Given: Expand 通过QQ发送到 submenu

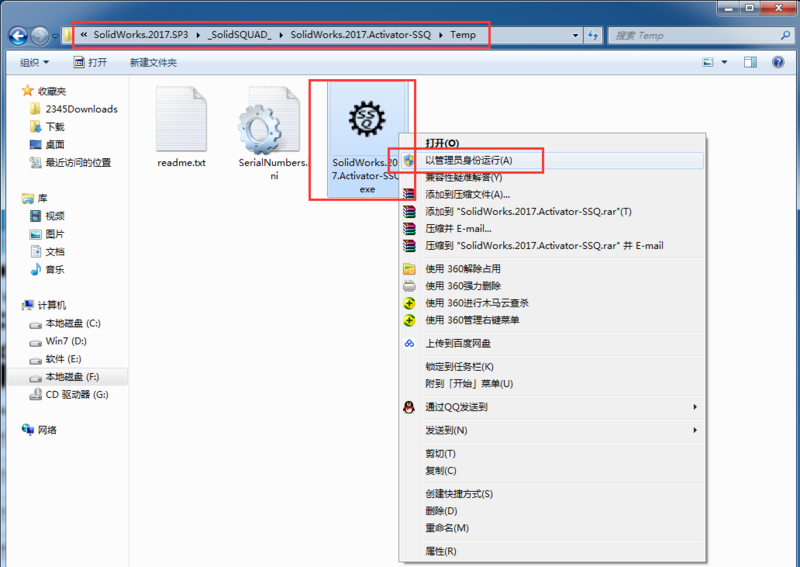Looking at the screenshot, I should pyautogui.click(x=552, y=407).
